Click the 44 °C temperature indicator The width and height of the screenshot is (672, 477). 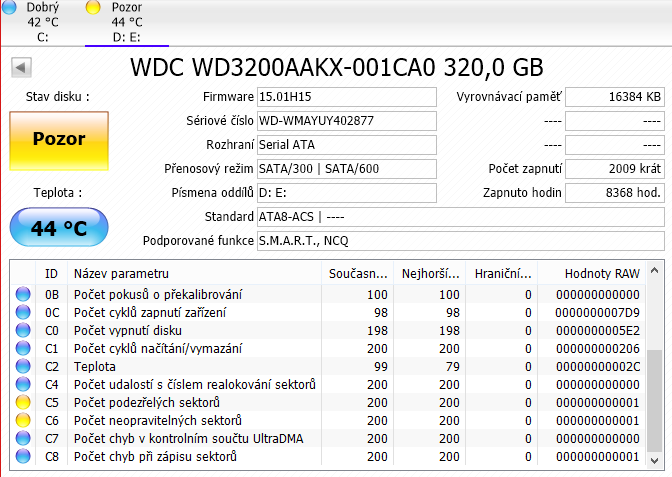coord(59,228)
